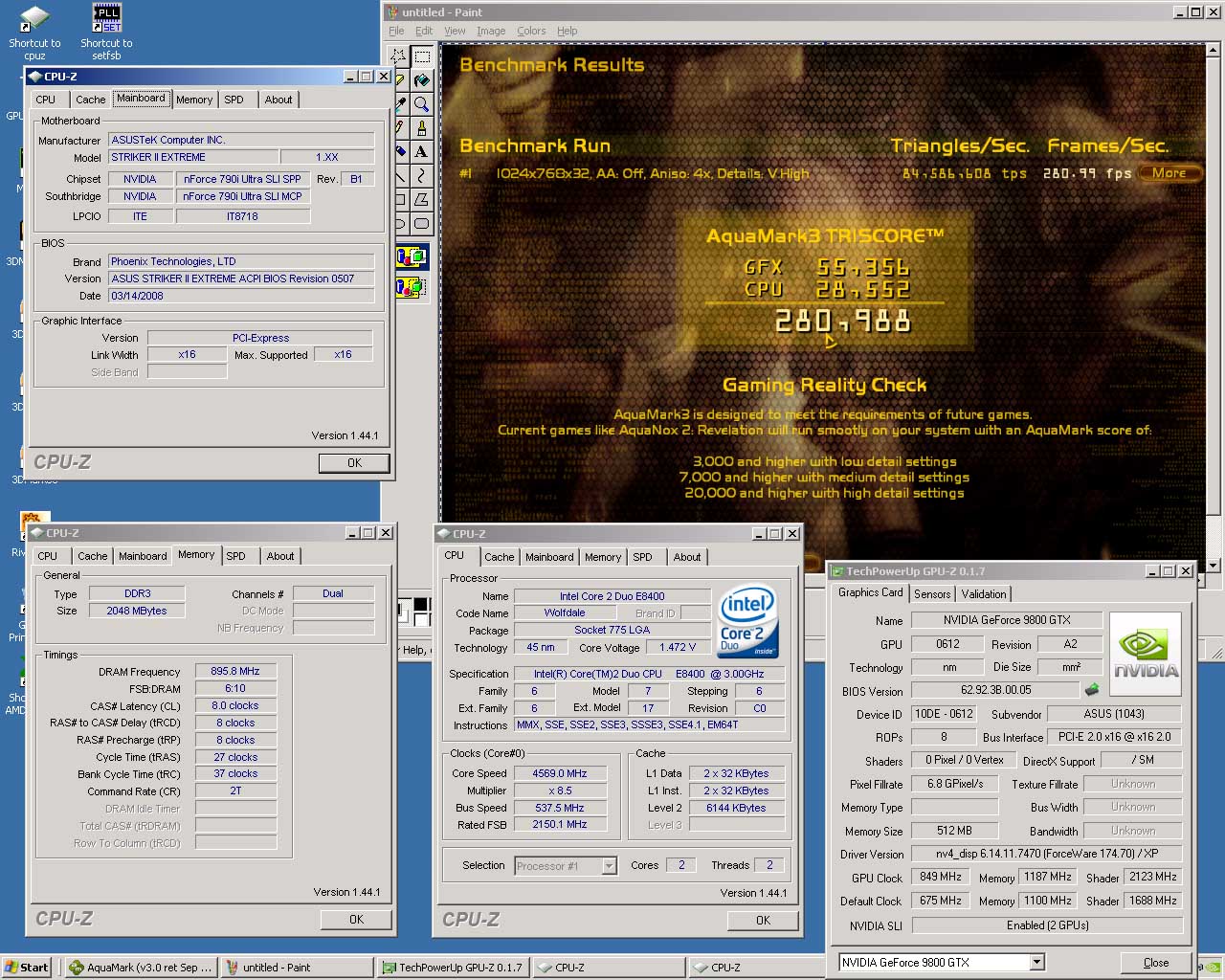Click the Core Voltage value 1.472 V

(678, 648)
